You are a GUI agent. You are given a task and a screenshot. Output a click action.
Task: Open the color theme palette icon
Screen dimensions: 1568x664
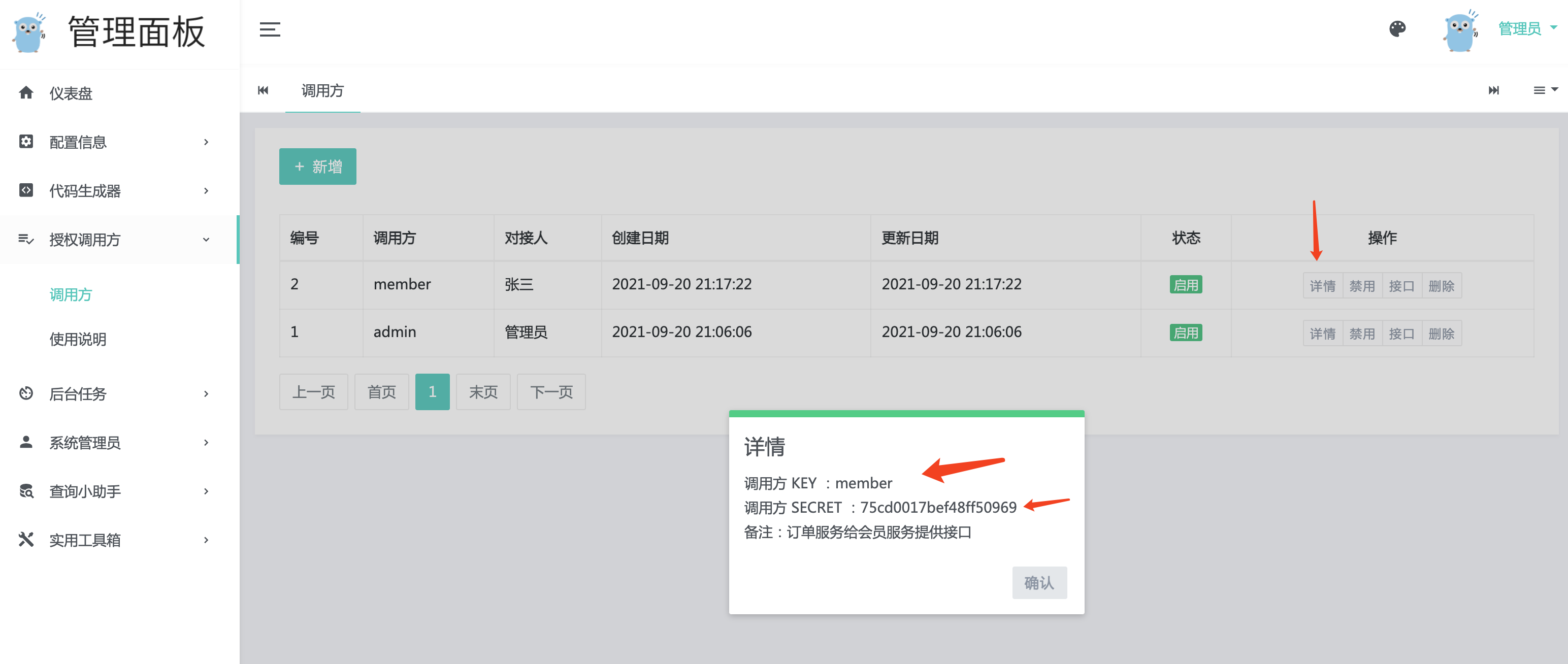pos(1397,28)
